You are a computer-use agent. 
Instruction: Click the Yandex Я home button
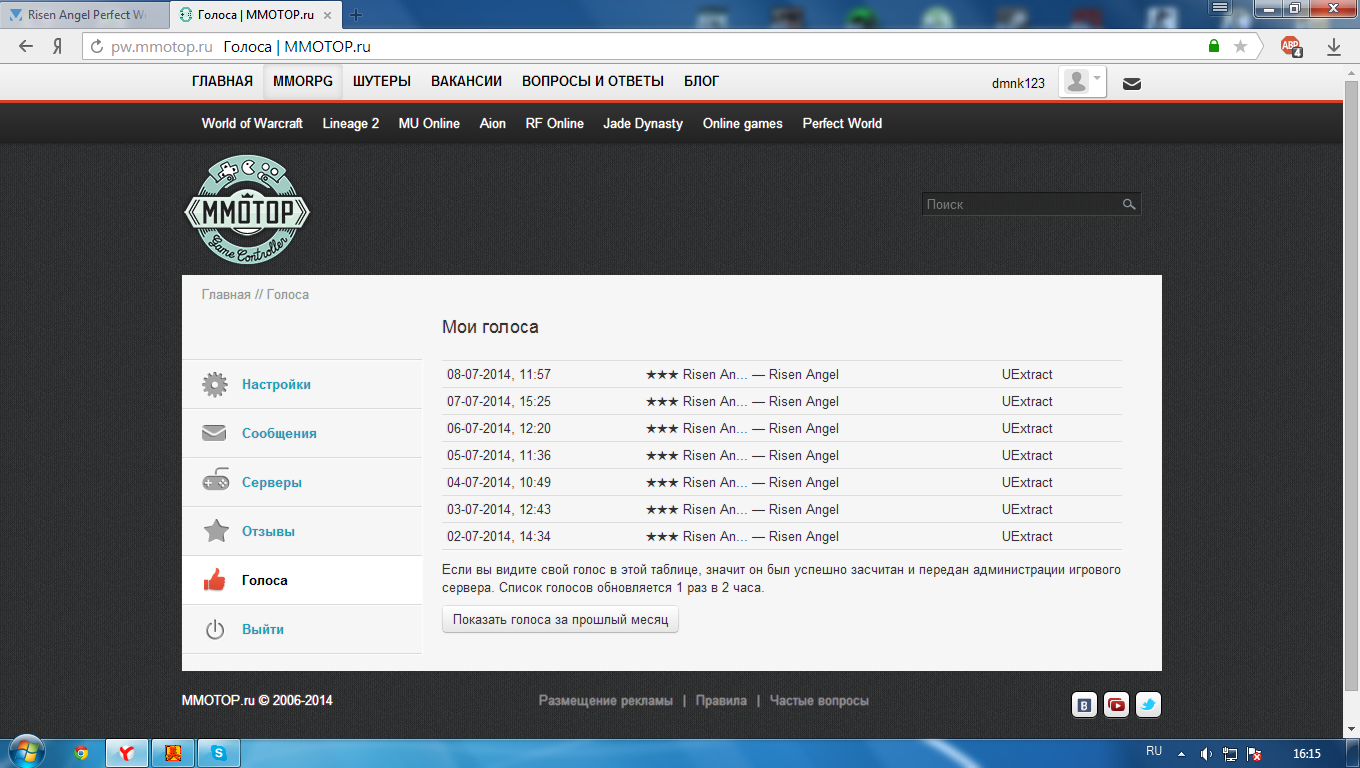(x=58, y=46)
